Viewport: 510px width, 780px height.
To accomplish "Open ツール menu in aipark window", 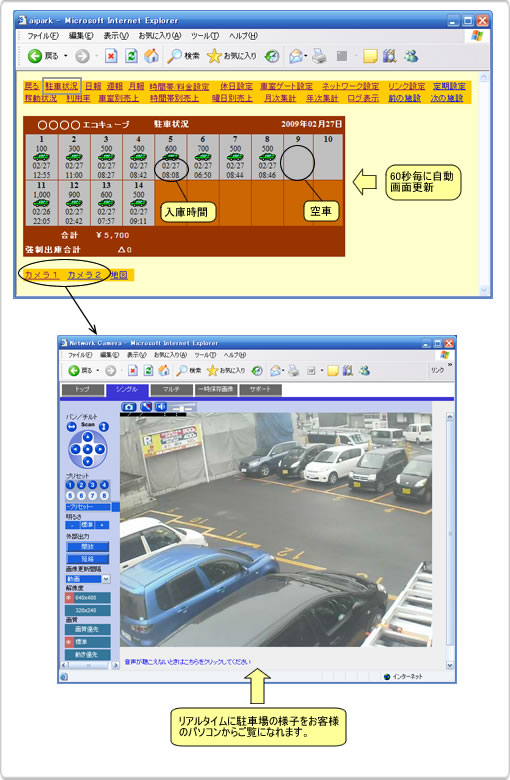I will point(204,36).
